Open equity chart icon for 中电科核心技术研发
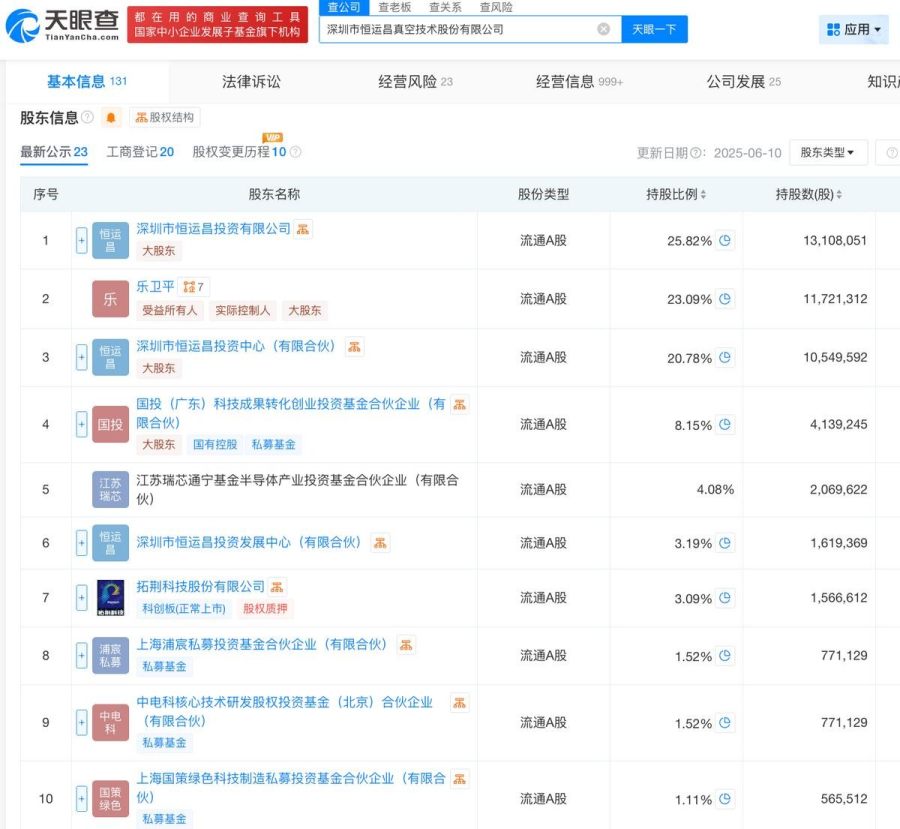This screenshot has height=829, width=900. coord(459,703)
